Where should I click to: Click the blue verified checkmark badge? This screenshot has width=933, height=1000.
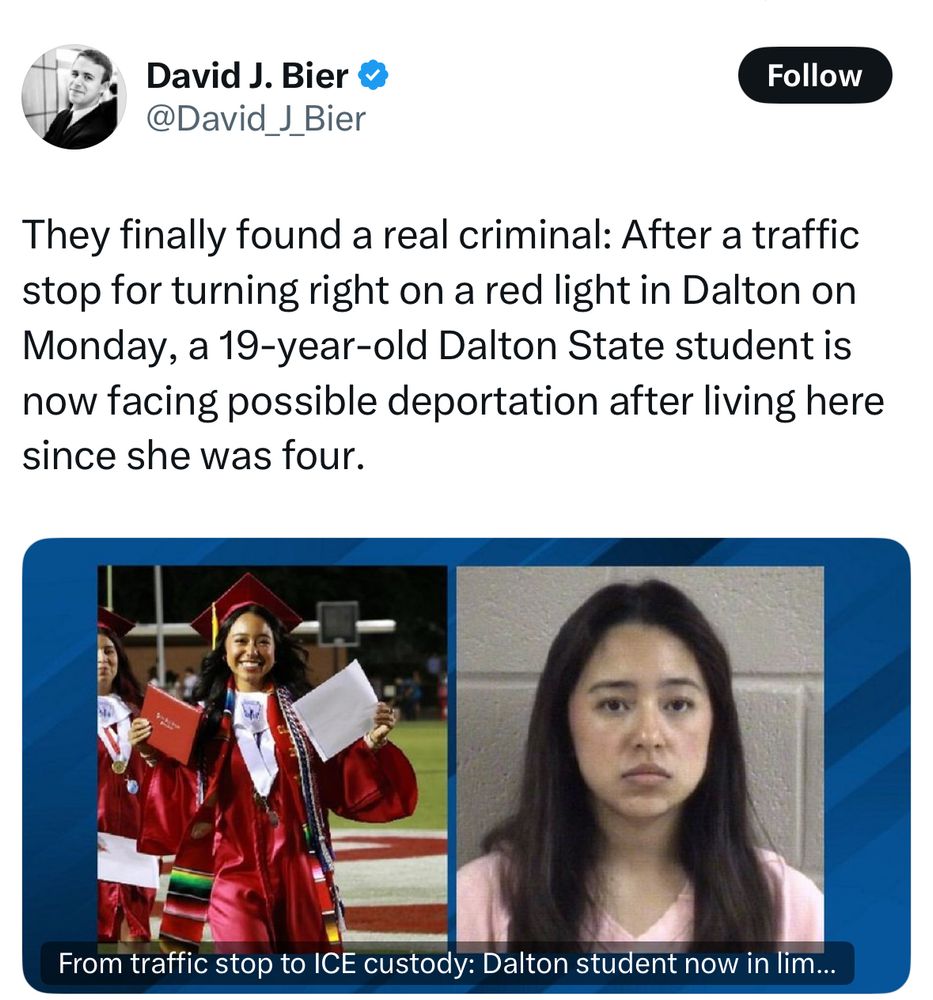tap(373, 76)
